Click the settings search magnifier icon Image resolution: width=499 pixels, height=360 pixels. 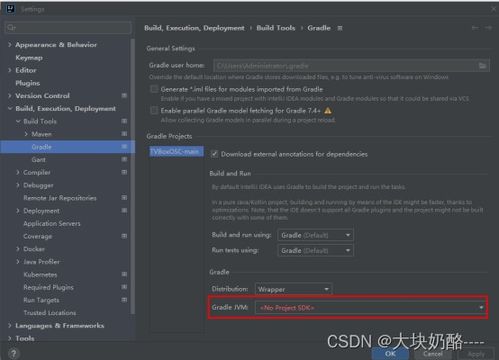point(11,28)
